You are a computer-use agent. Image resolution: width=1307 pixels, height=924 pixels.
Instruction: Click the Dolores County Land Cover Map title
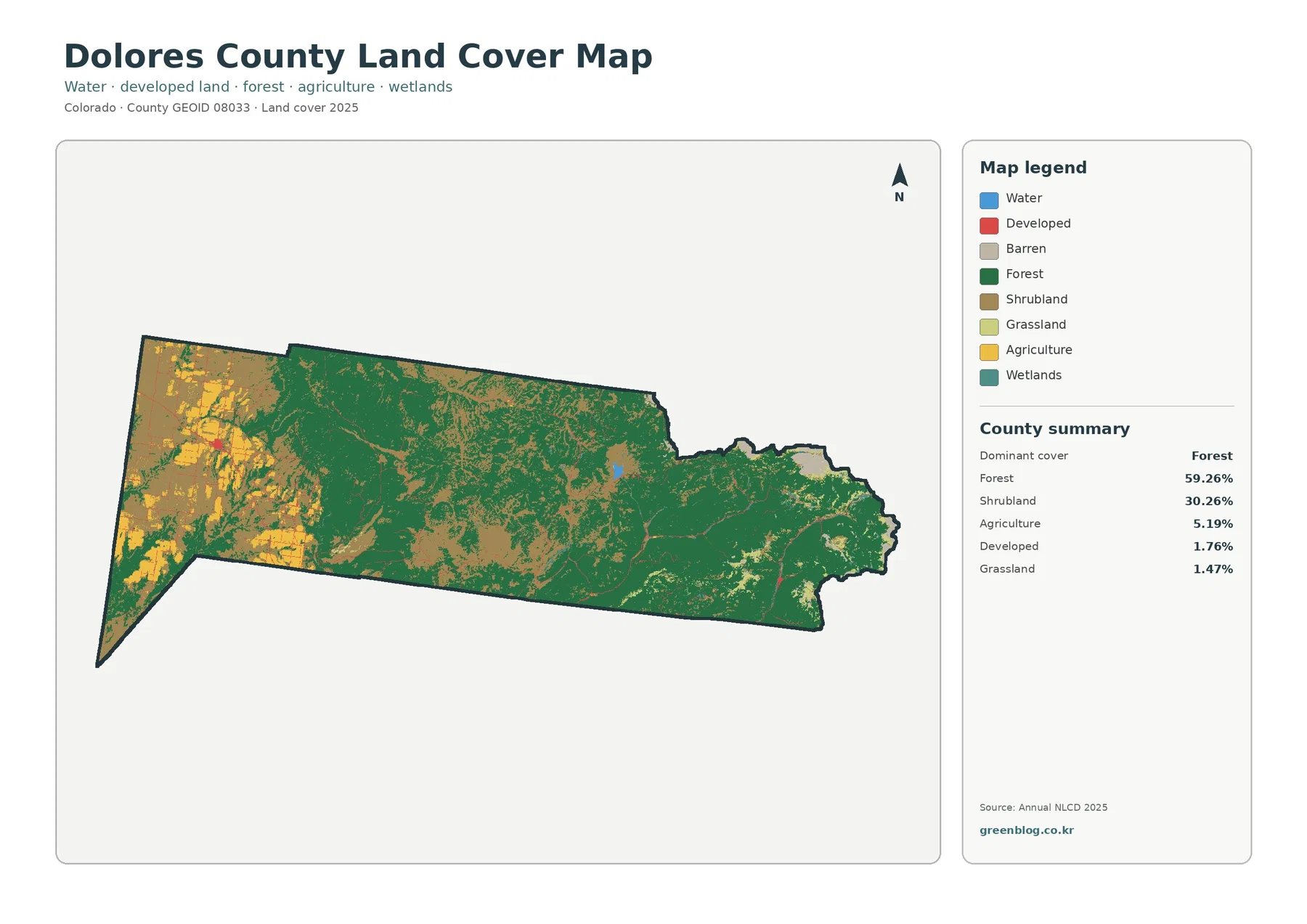(x=358, y=56)
